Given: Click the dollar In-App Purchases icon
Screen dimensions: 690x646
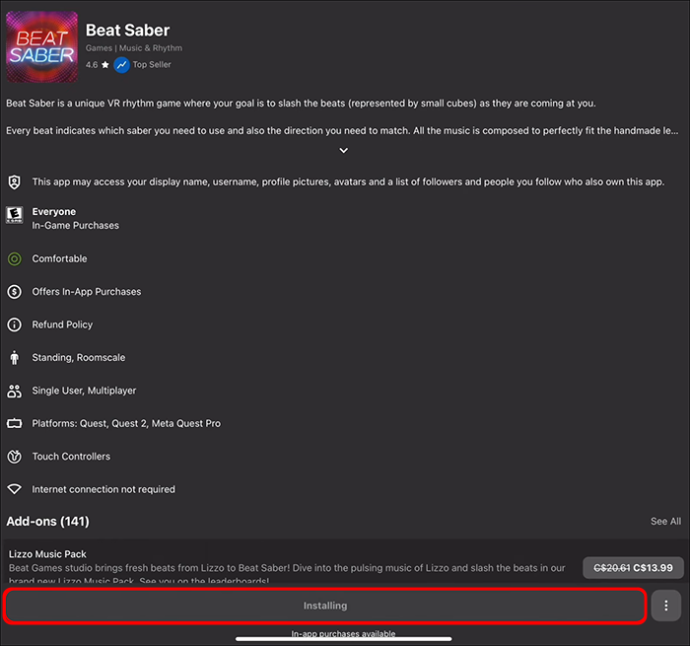Looking at the screenshot, I should click(15, 292).
